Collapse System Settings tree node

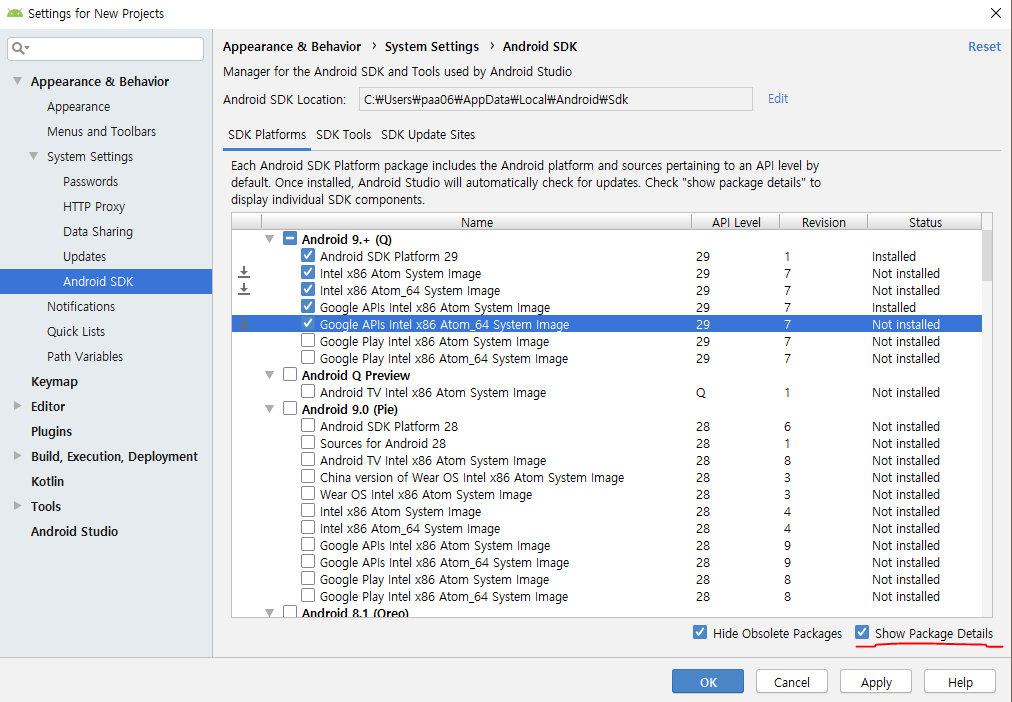pos(34,156)
